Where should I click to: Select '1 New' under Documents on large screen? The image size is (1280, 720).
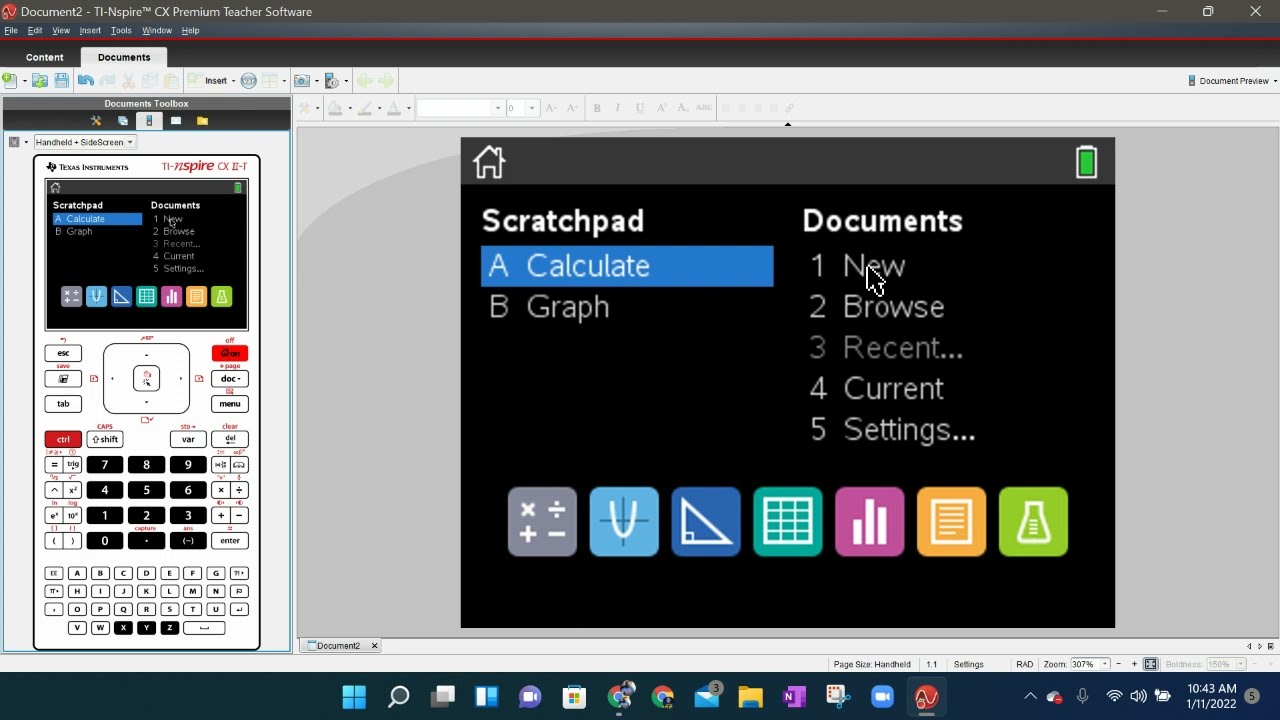pos(857,266)
